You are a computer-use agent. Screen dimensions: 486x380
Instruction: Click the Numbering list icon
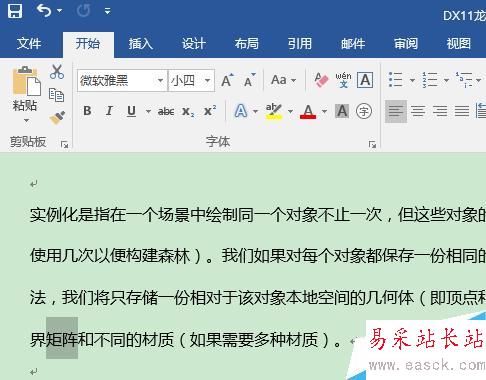click(x=430, y=80)
